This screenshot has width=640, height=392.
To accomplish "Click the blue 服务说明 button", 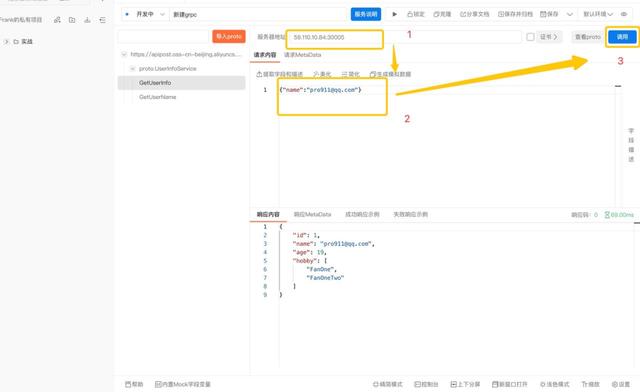I will [x=366, y=14].
